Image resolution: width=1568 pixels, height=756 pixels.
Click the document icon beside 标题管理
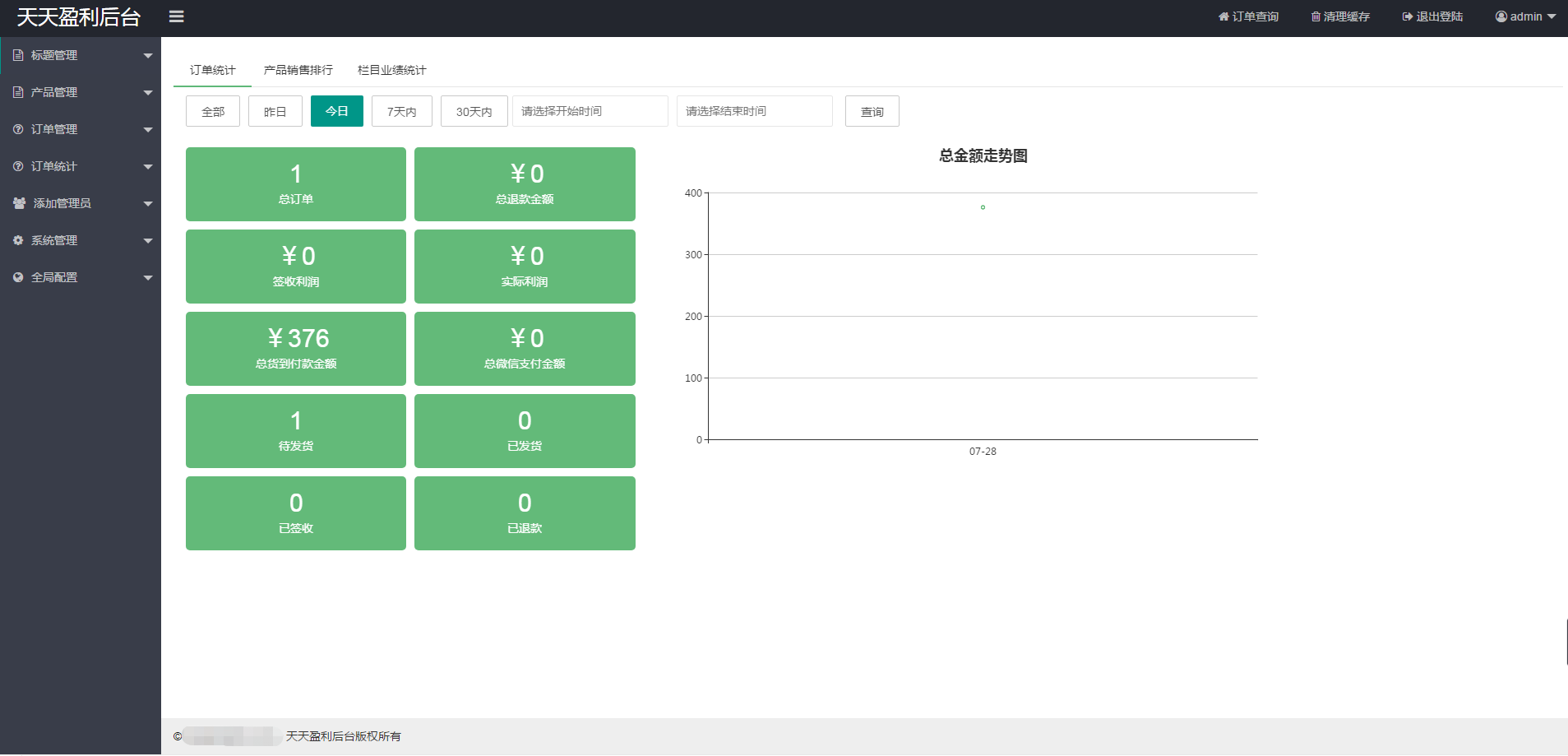pos(18,55)
